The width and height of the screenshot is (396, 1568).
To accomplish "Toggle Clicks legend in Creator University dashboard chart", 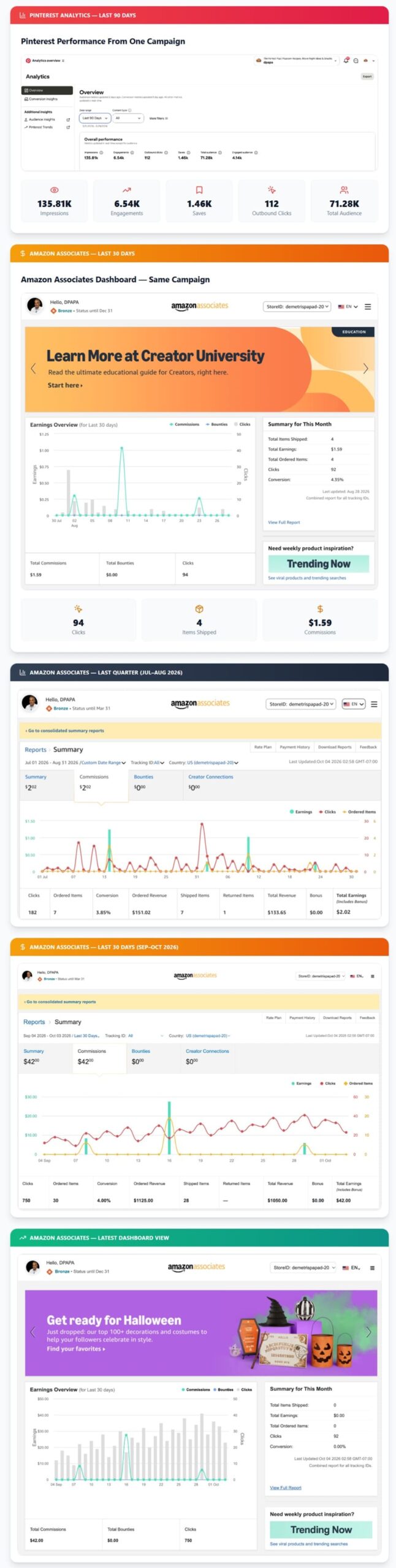I will click(242, 424).
